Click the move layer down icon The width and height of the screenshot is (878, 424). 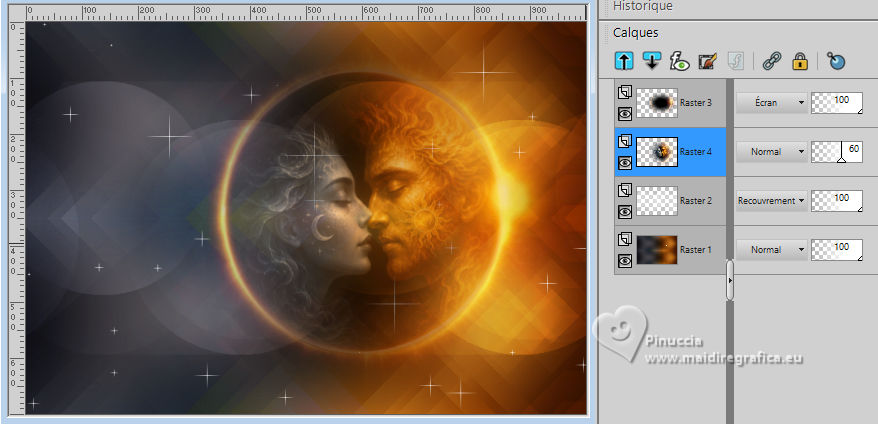click(x=652, y=60)
